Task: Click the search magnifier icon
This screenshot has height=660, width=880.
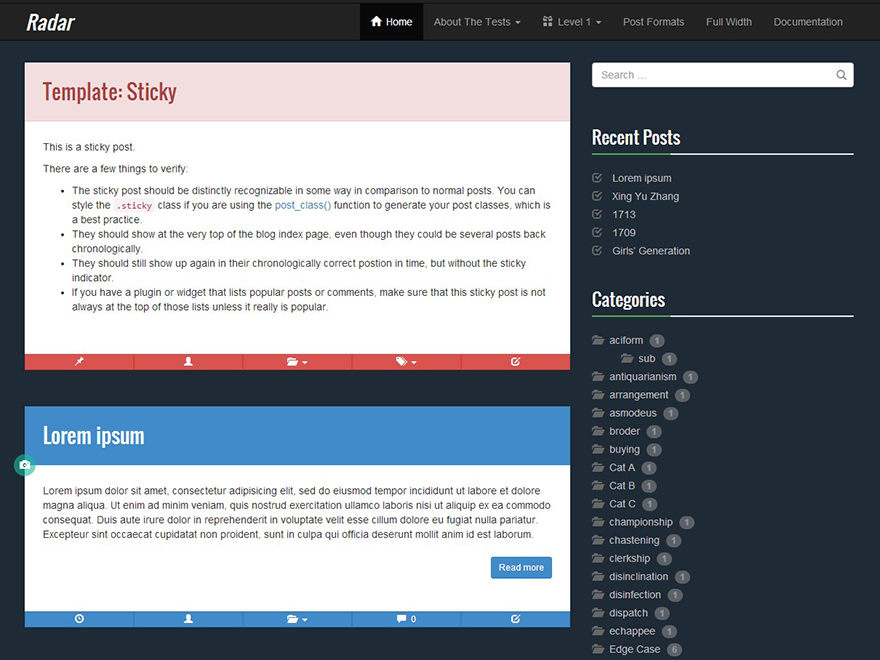Action: 841,75
